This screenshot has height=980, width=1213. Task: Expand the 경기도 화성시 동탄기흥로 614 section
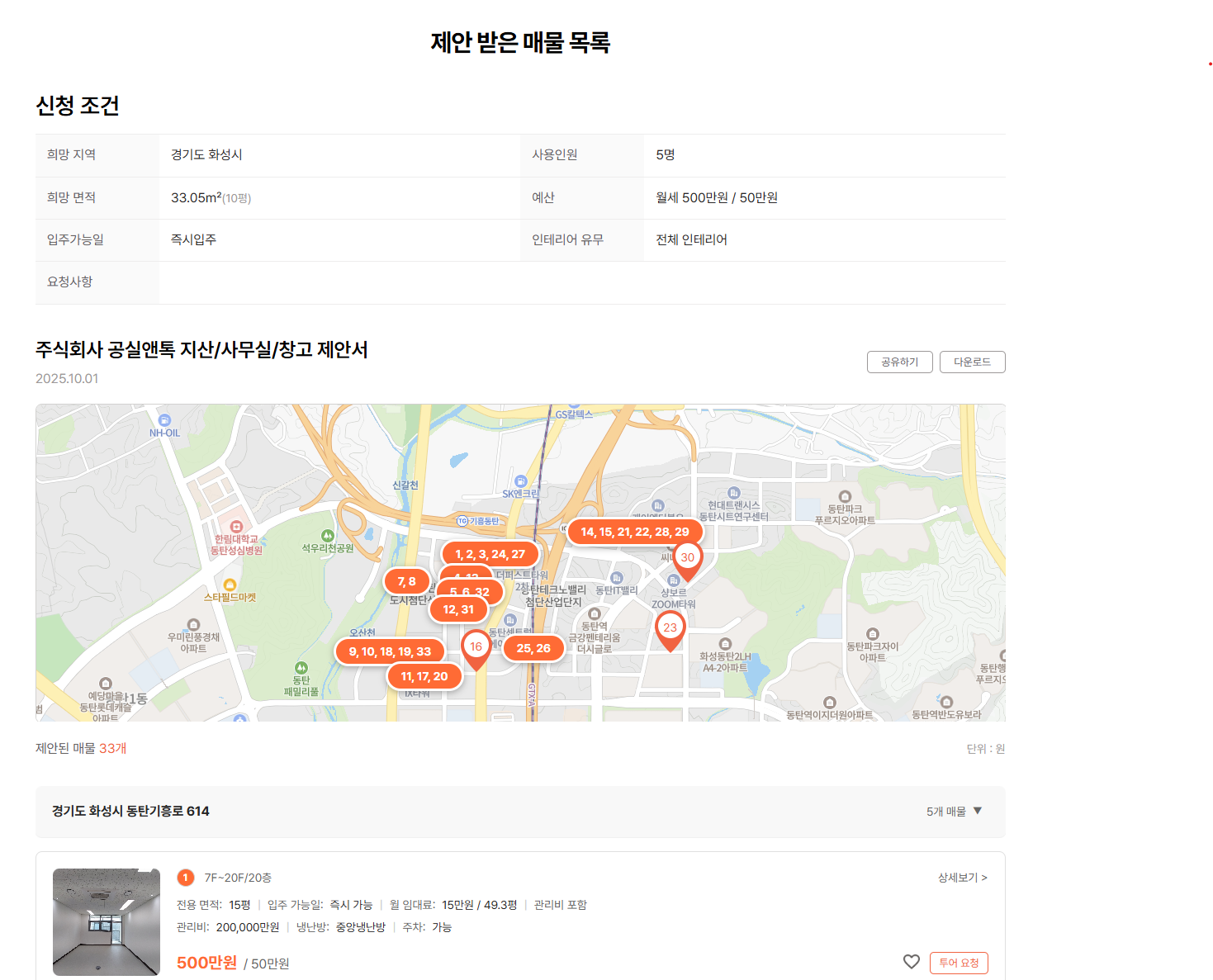pyautogui.click(x=130, y=812)
